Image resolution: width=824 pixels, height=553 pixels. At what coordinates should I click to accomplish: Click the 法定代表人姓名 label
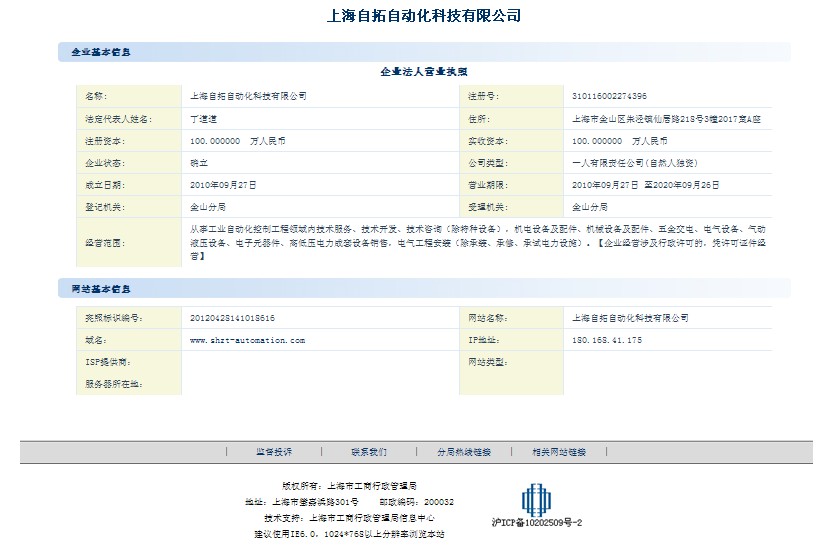119,119
